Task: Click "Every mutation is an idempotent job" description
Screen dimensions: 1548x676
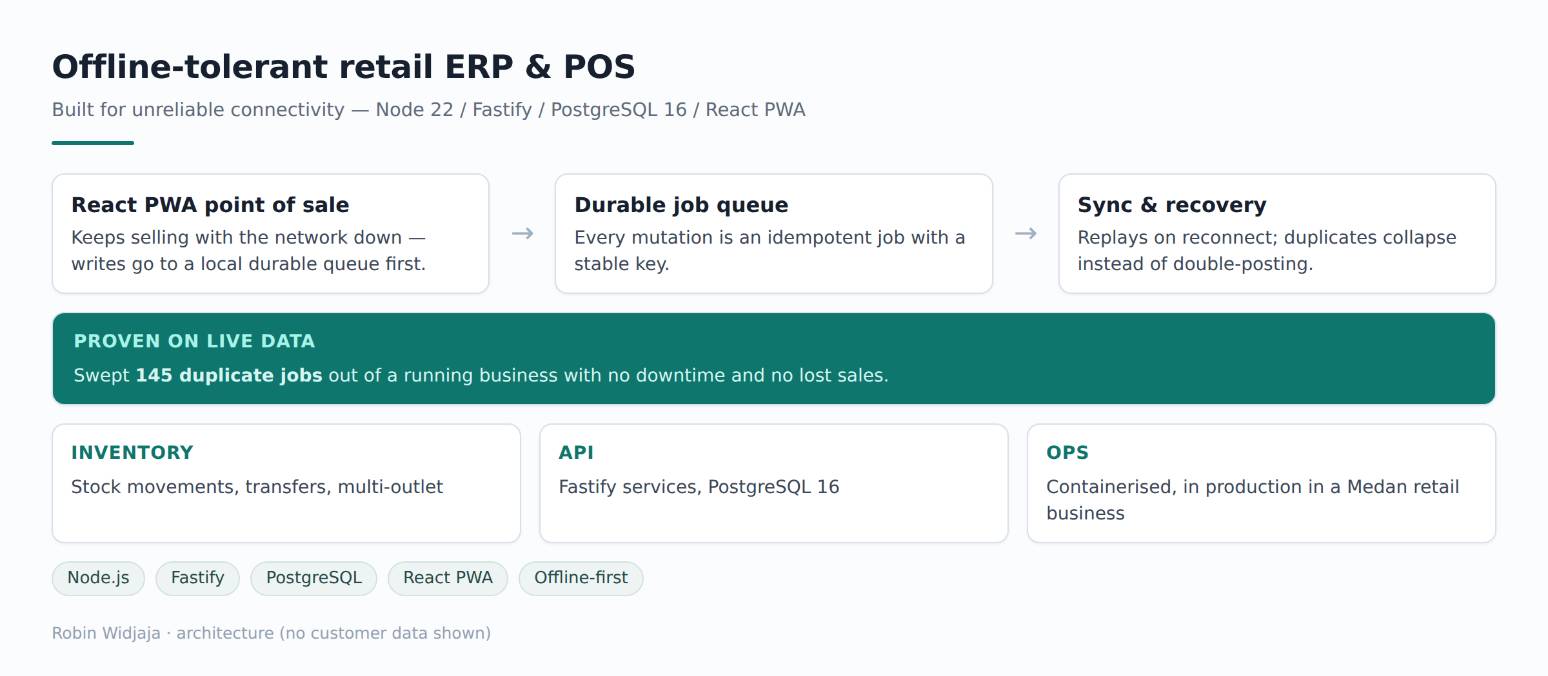Action: (x=770, y=251)
